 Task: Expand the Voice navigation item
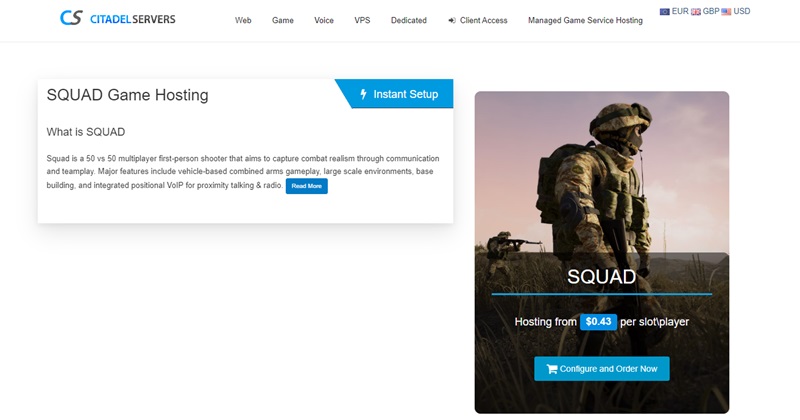point(324,20)
